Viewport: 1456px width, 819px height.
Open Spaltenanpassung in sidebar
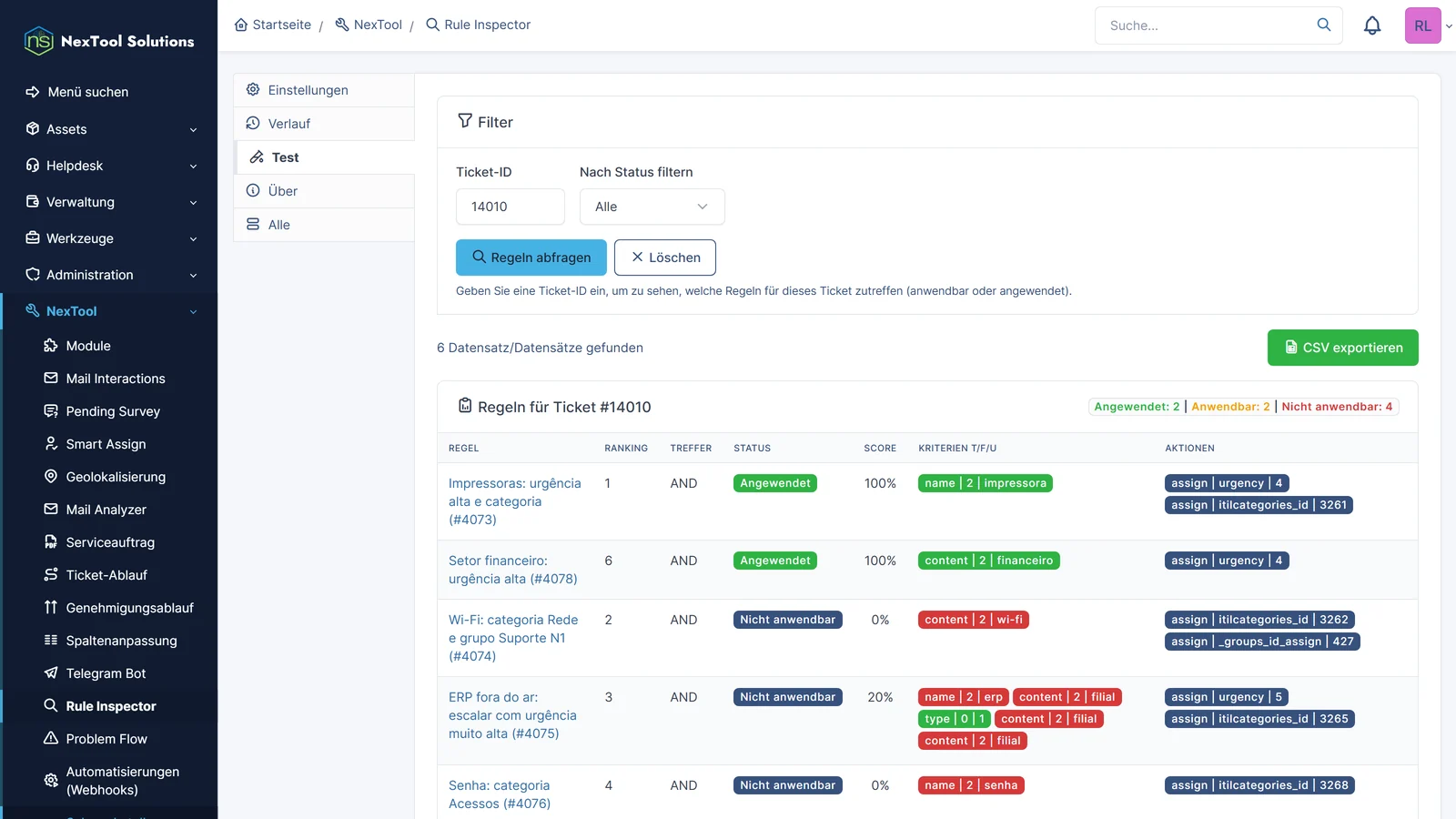pyautogui.click(x=109, y=641)
